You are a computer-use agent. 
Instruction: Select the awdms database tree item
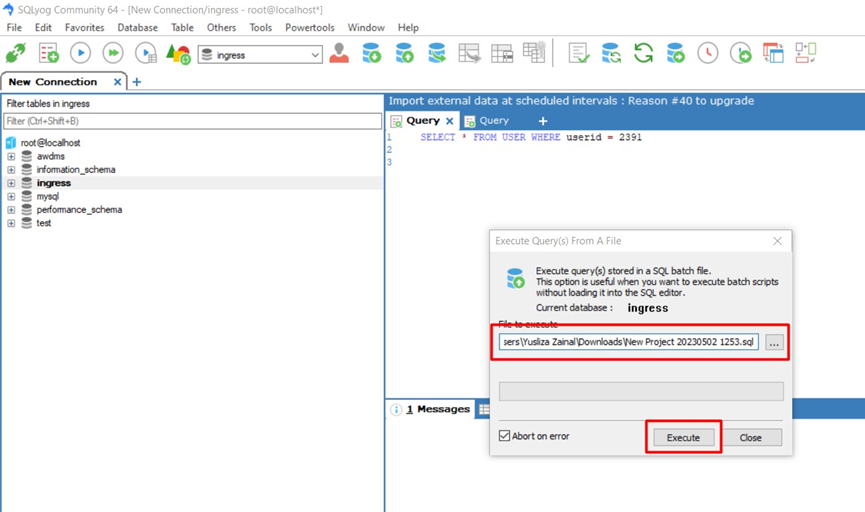click(50, 156)
